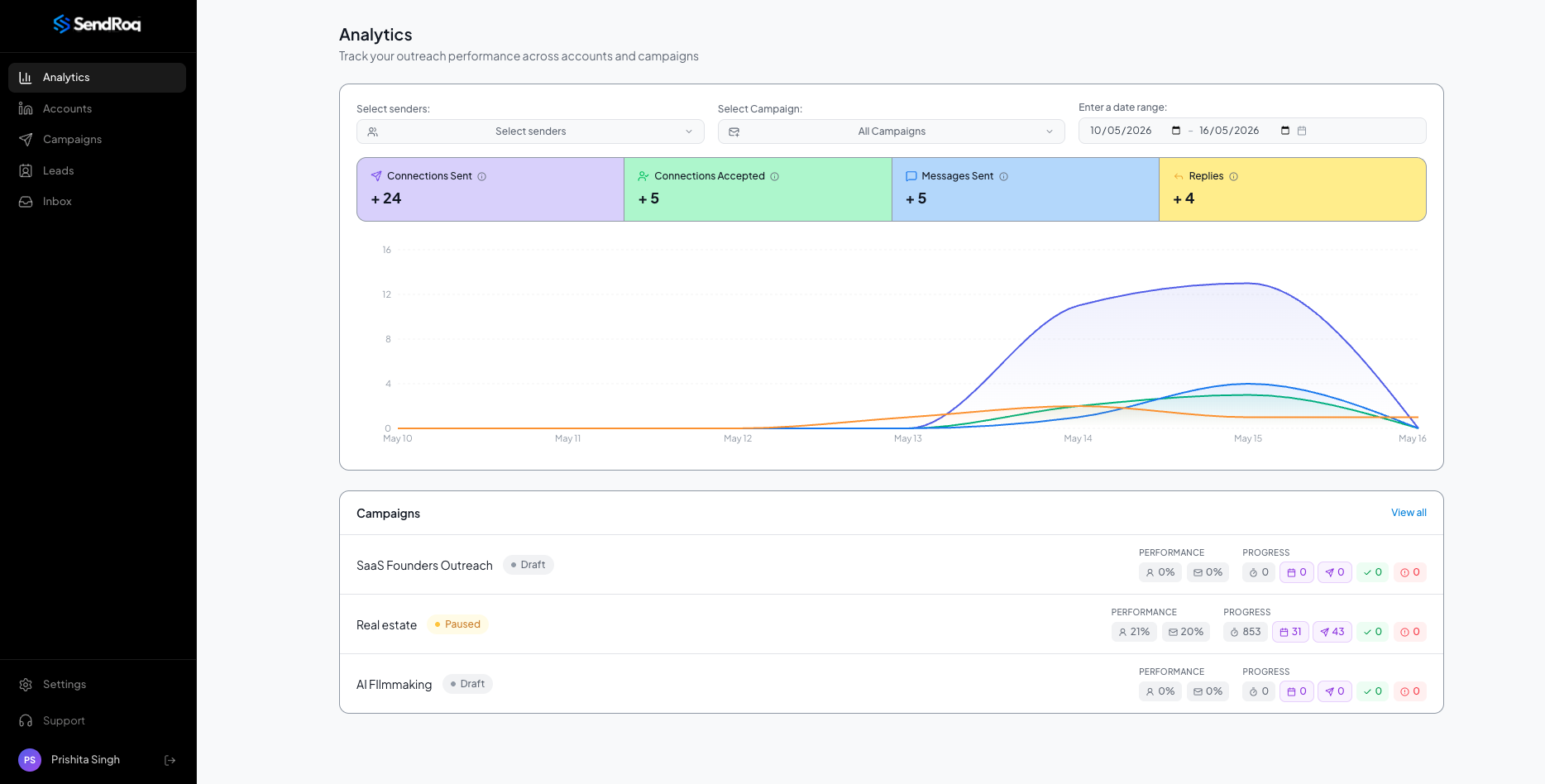Viewport: 1545px width, 784px height.
Task: Click the Support headset icon
Action: pos(26,721)
